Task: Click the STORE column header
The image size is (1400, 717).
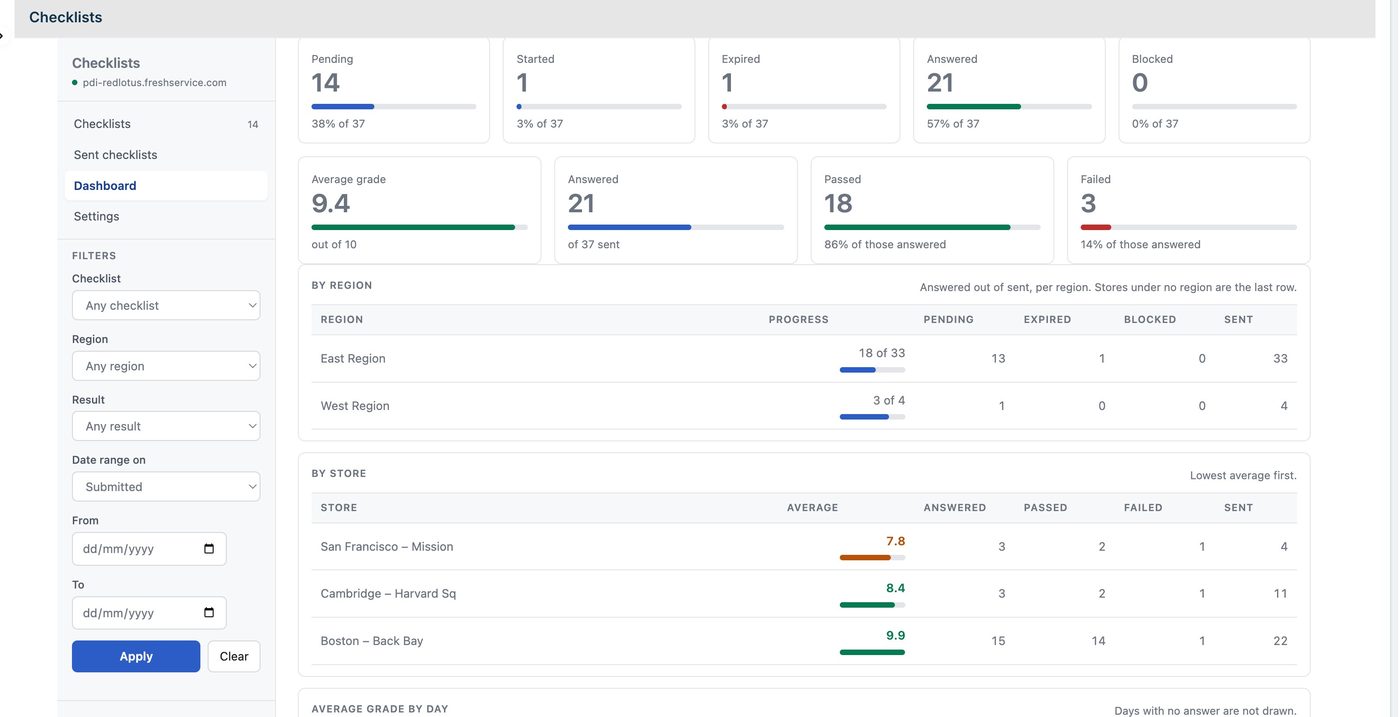Action: 339,508
